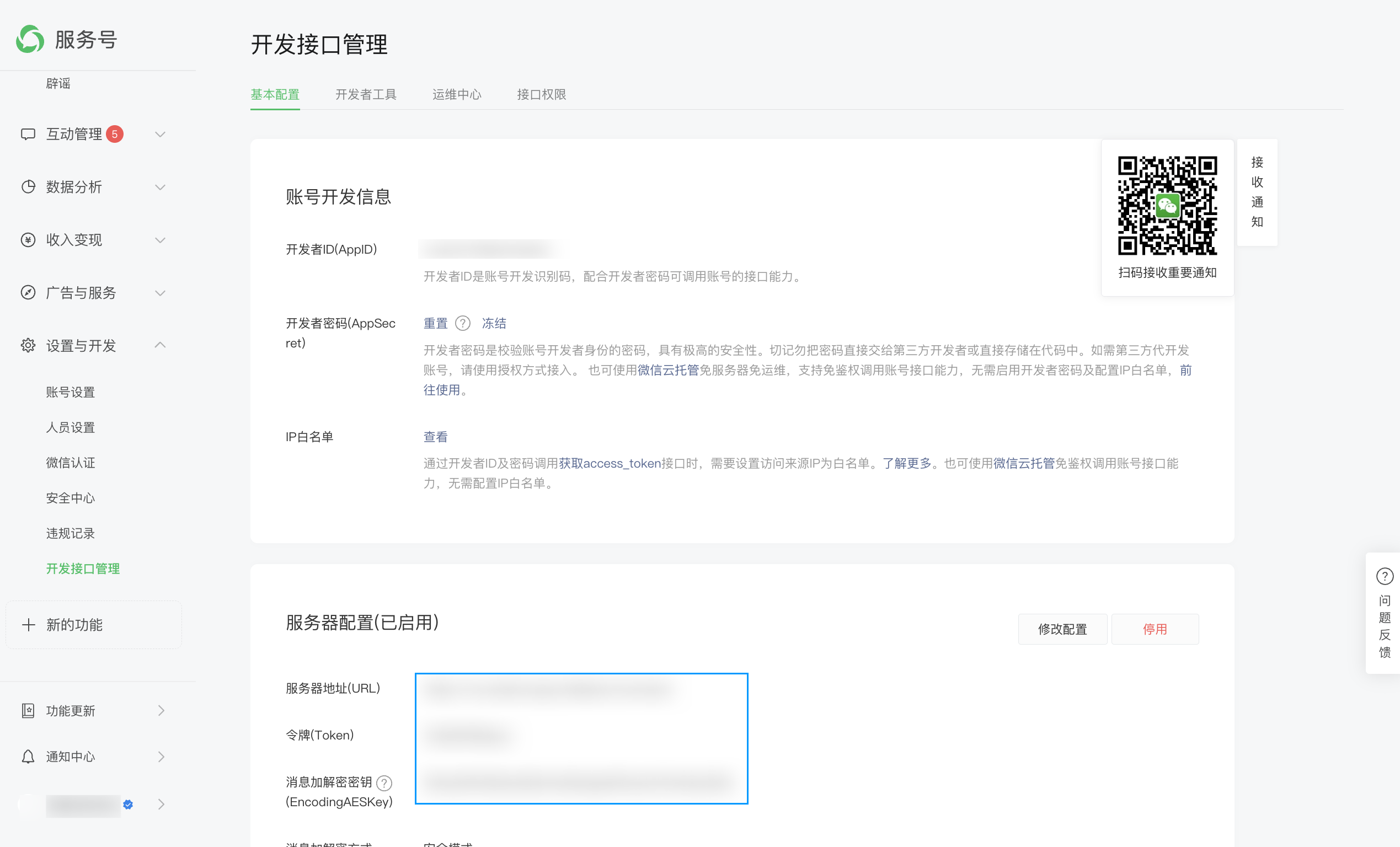Viewport: 1400px width, 847px height.
Task: Expand the 数据分析 sidebar section
Action: (160, 187)
